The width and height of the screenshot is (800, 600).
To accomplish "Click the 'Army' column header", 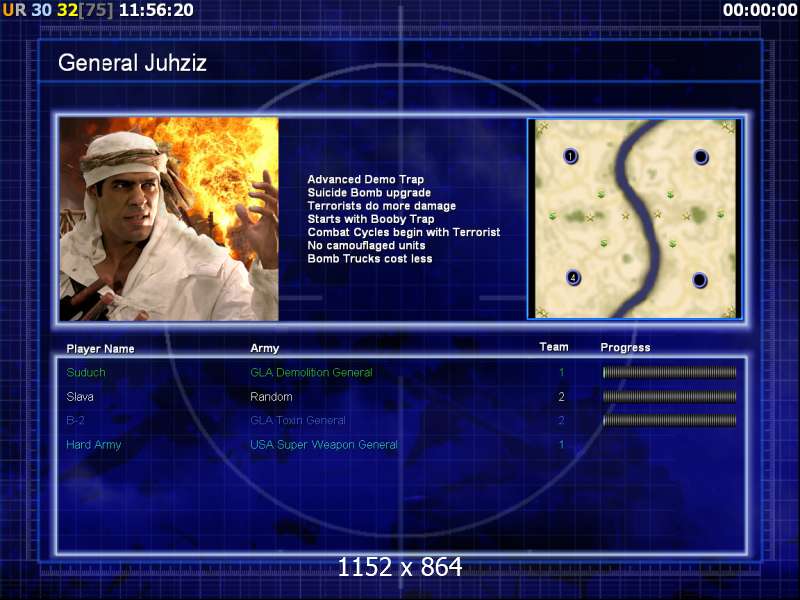I will point(265,348).
